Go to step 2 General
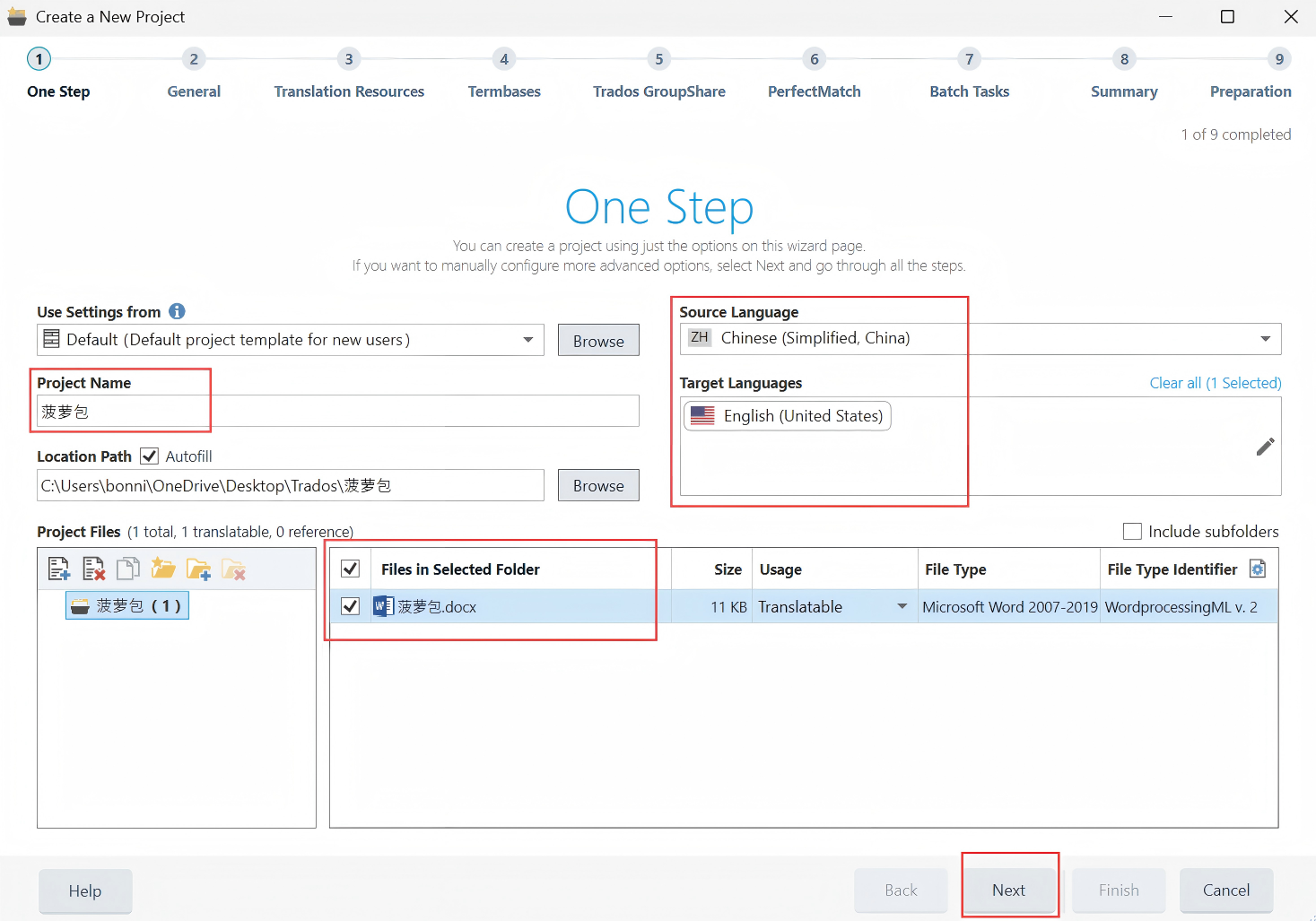The height and width of the screenshot is (921, 1316). click(x=194, y=74)
